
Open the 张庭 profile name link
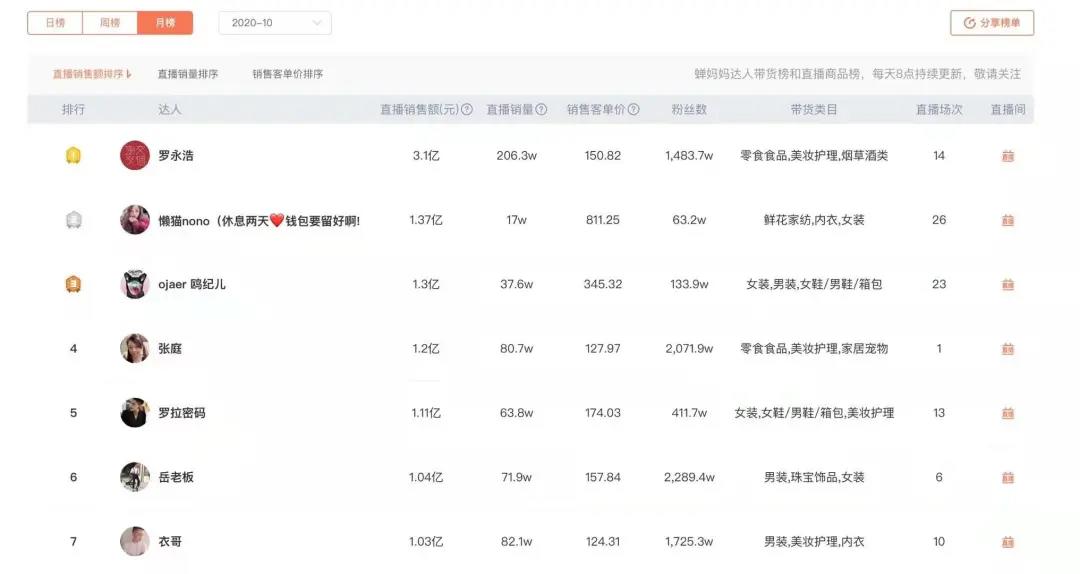pyautogui.click(x=170, y=349)
